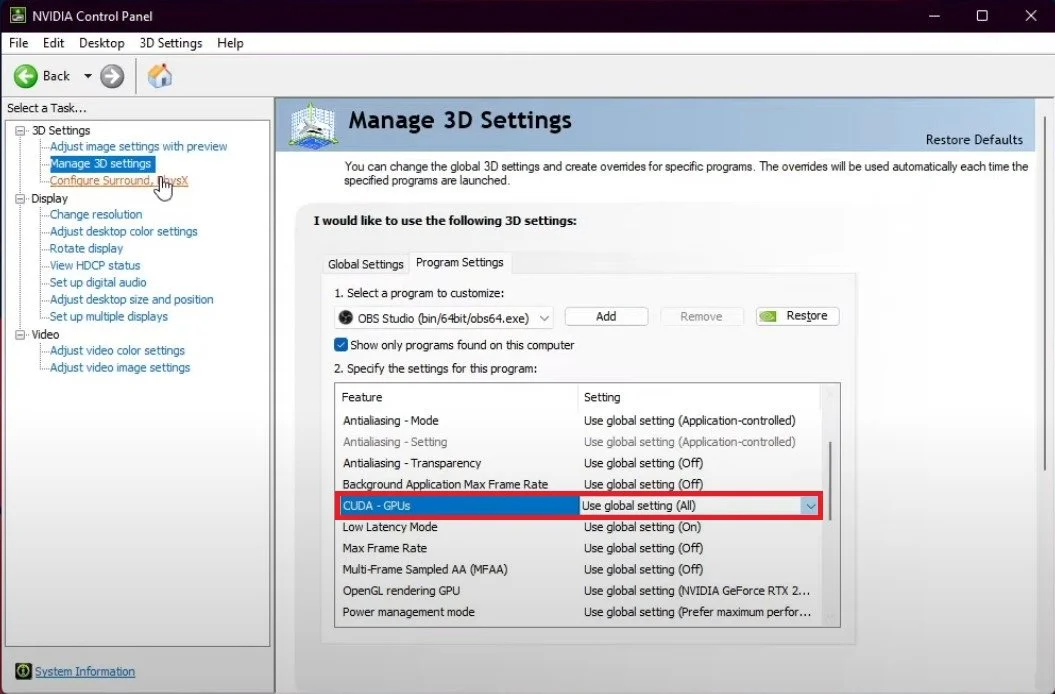Open the Home house icon
Screen dimensions: 1055x694
pos(160,76)
